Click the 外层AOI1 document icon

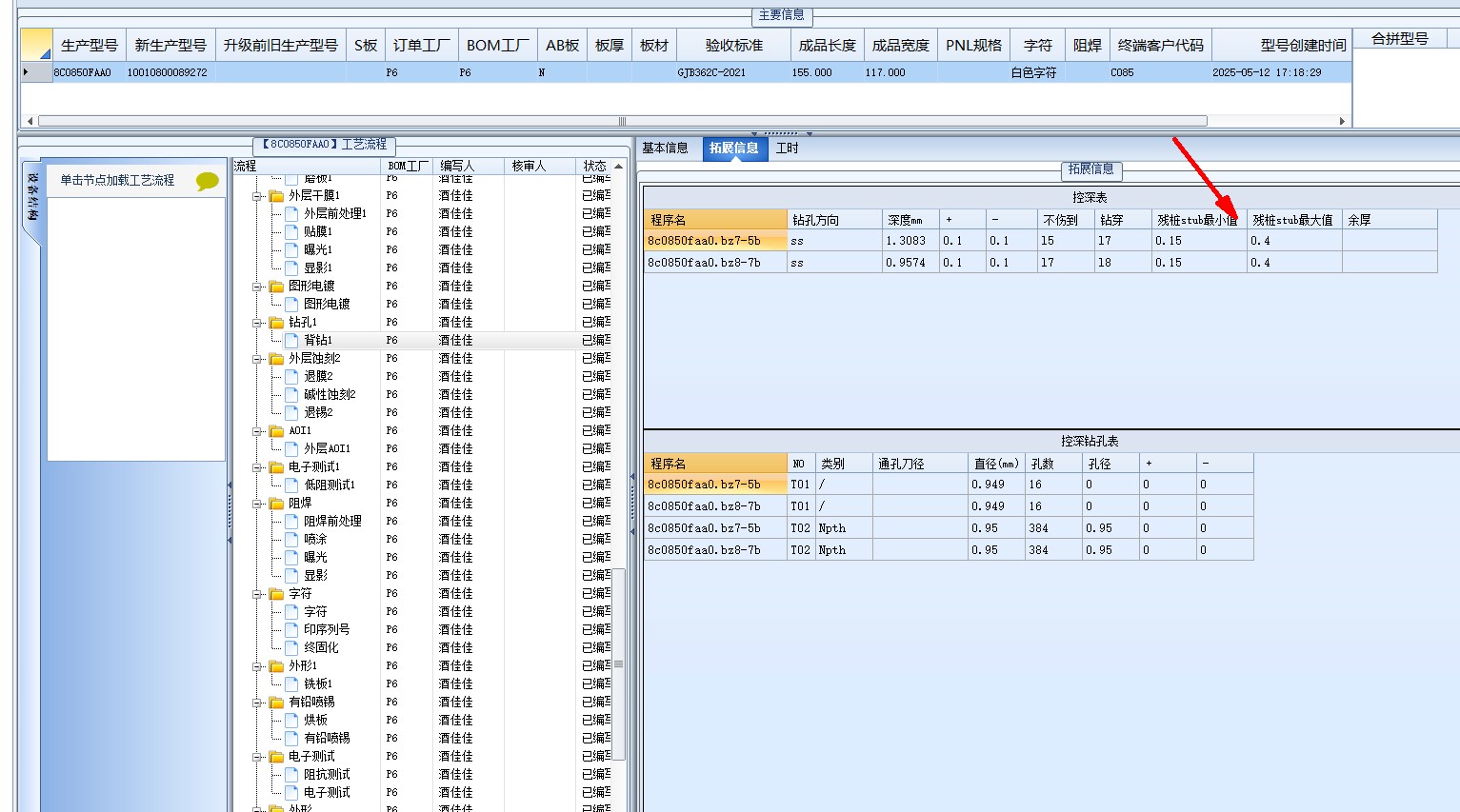(292, 448)
